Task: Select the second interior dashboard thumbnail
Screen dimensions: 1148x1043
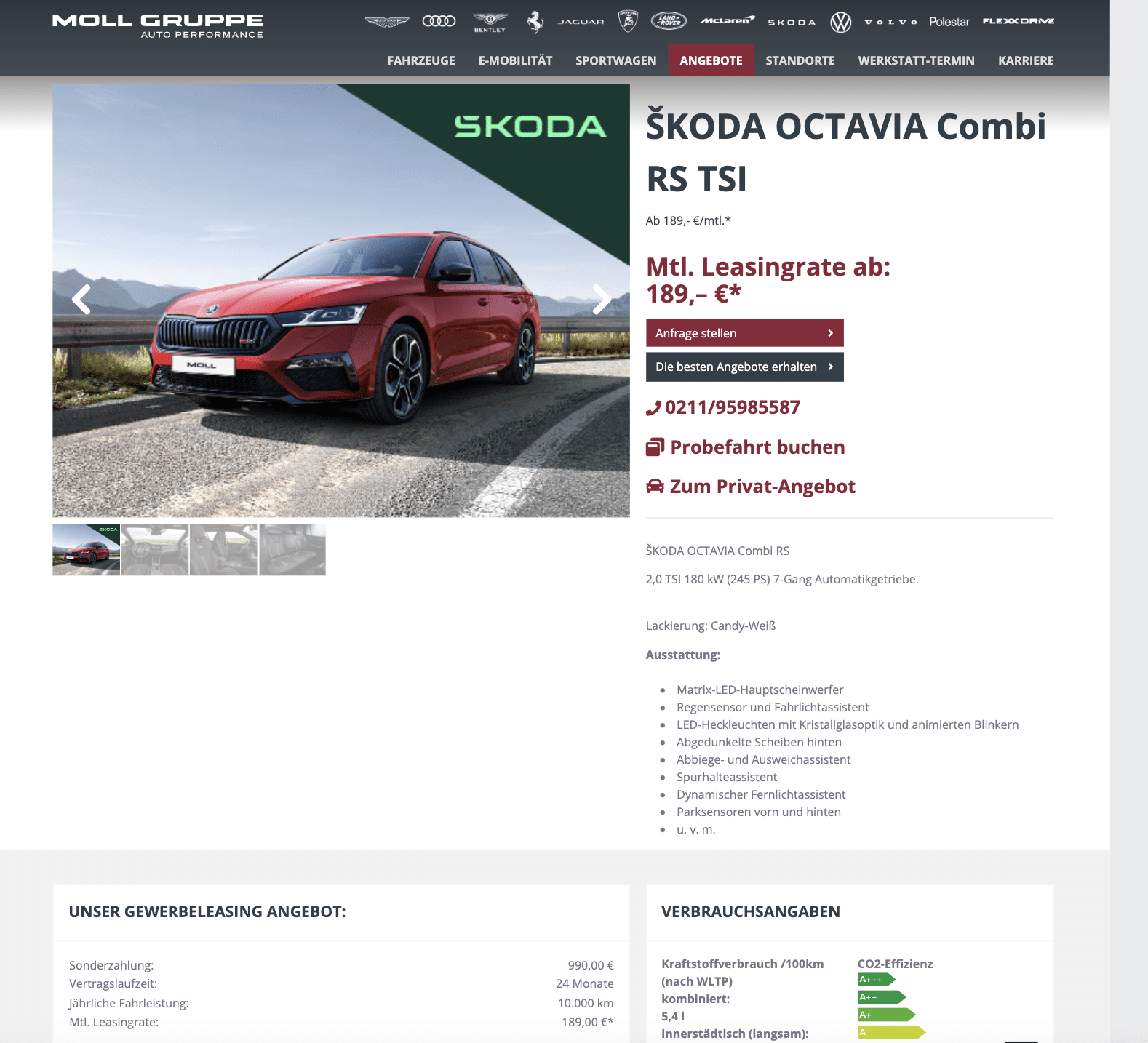Action: coord(155,550)
